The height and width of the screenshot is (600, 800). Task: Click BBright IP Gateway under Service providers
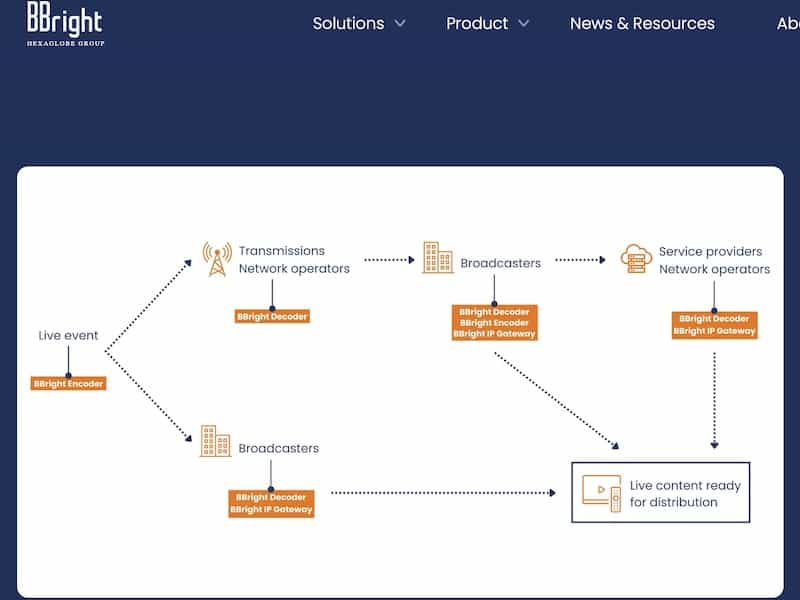point(715,330)
